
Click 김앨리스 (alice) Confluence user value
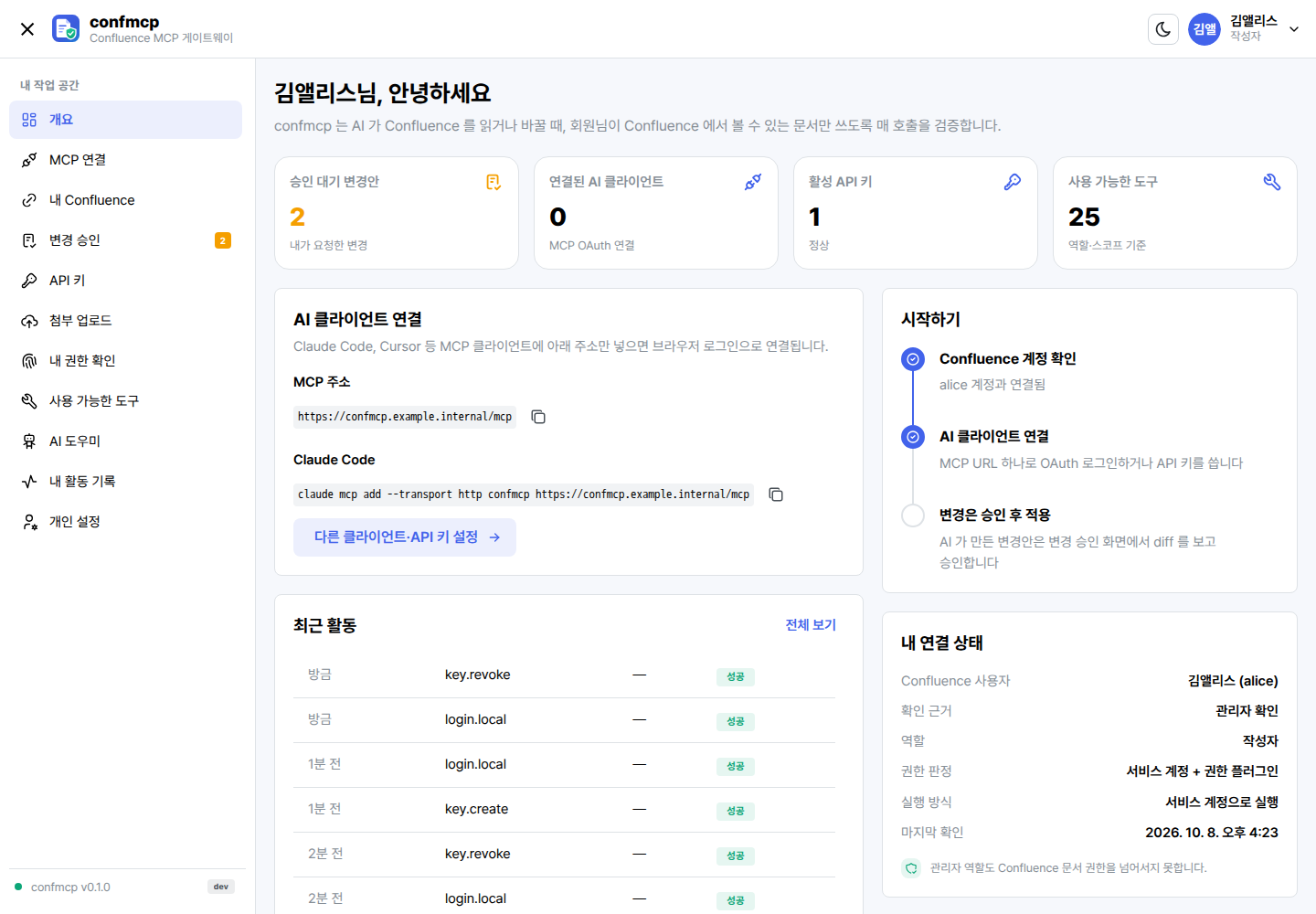click(x=1233, y=681)
